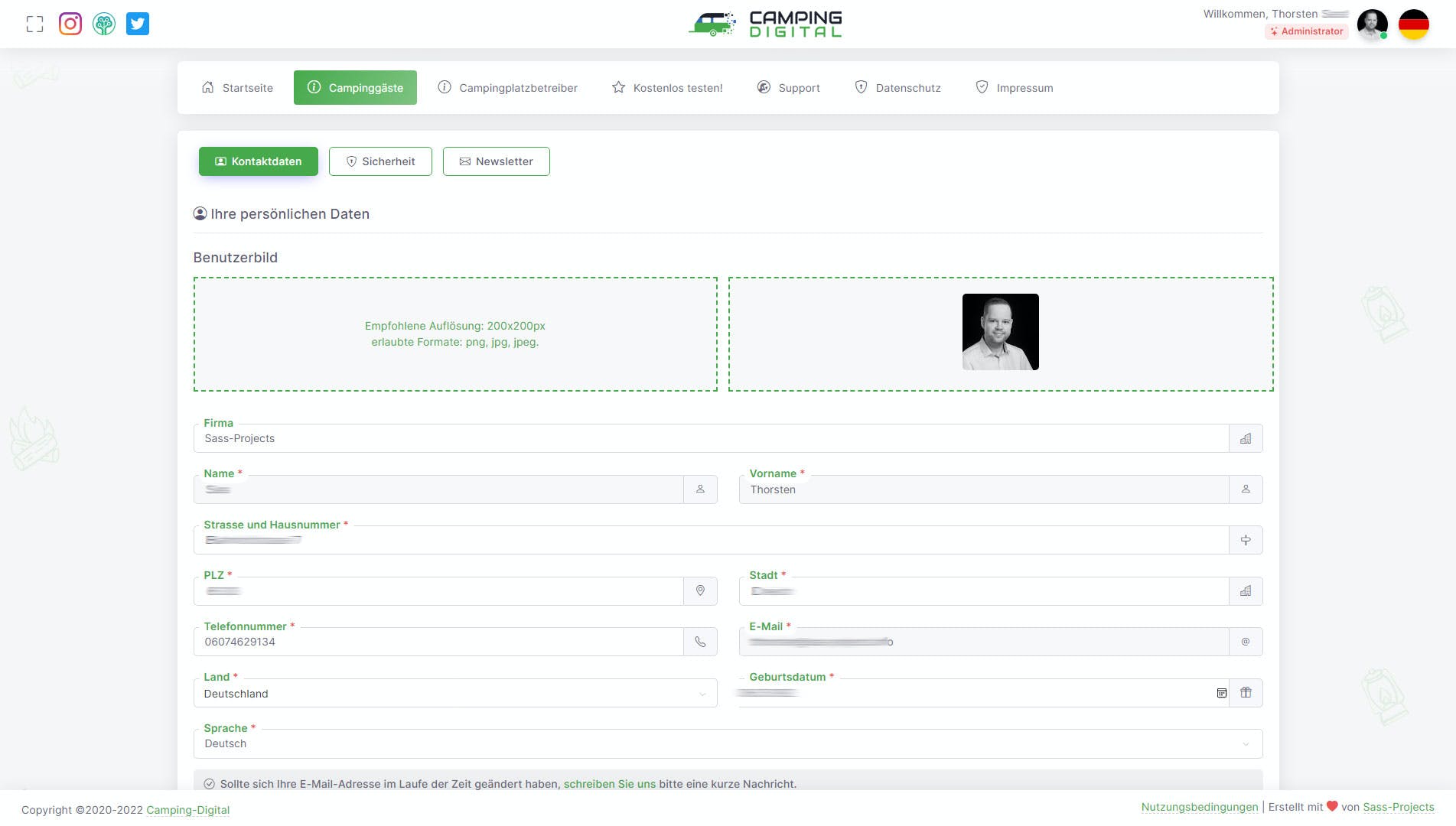Focus the Vorname input field
This screenshot has height=826, width=1456.
984,489
